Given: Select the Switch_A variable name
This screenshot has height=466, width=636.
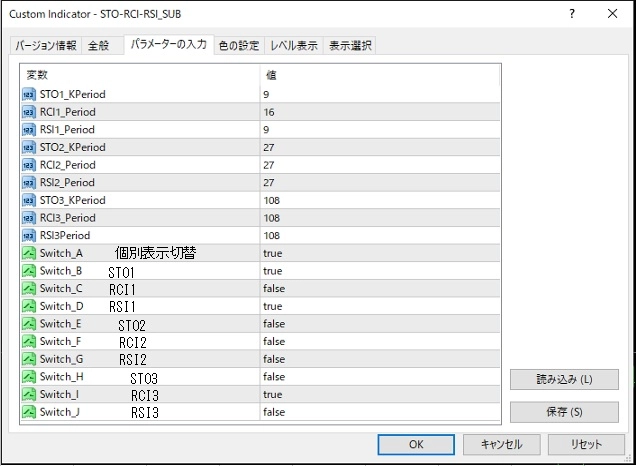Looking at the screenshot, I should coord(61,253).
